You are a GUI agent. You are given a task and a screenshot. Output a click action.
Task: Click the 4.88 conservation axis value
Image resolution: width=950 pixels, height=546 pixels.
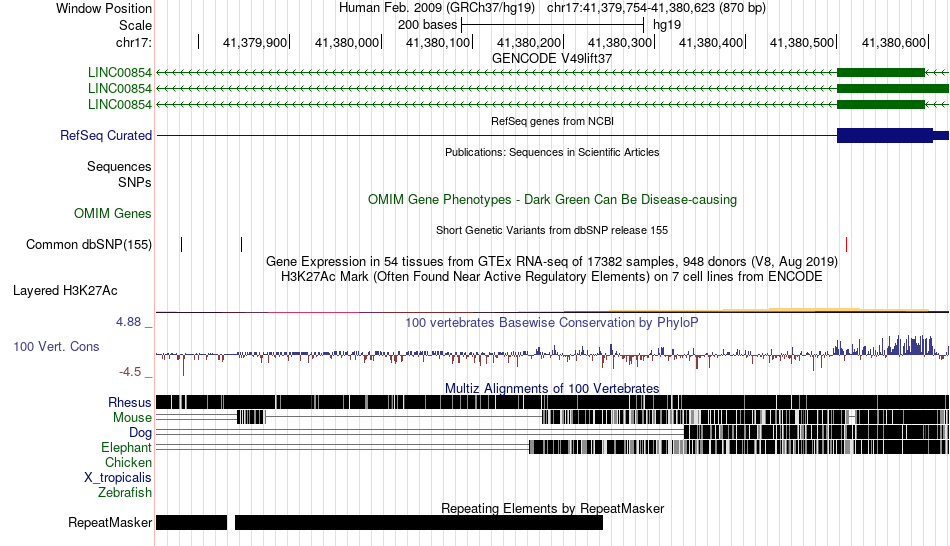click(x=128, y=322)
